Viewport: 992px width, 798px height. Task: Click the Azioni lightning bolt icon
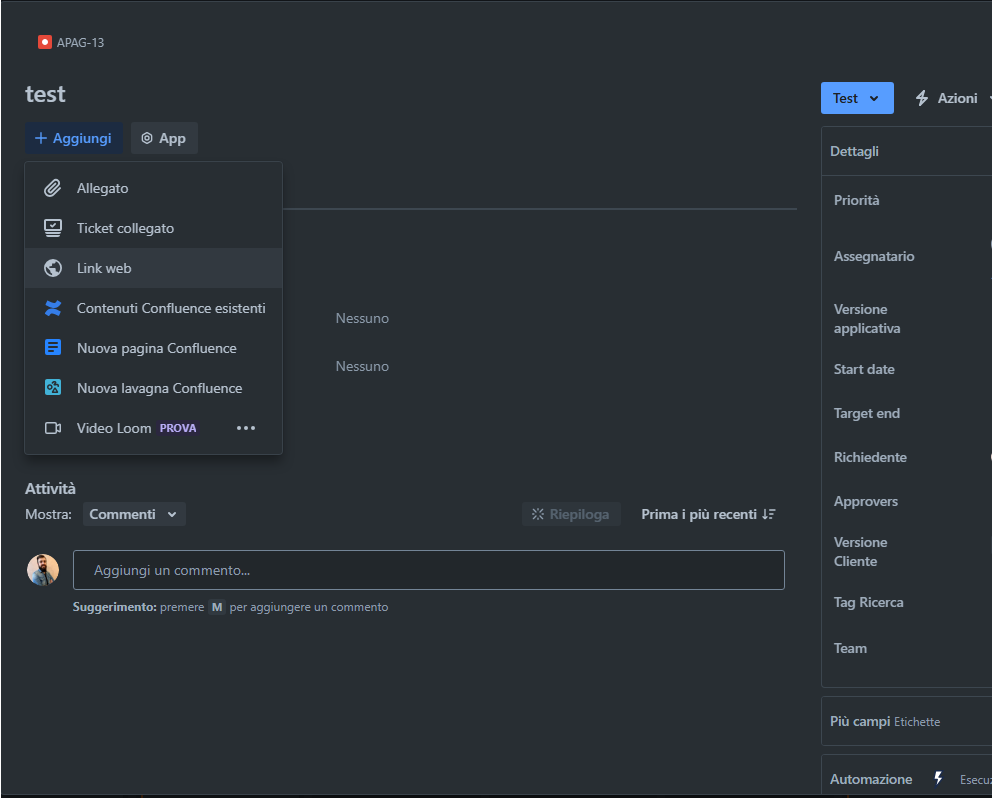pyautogui.click(x=922, y=98)
